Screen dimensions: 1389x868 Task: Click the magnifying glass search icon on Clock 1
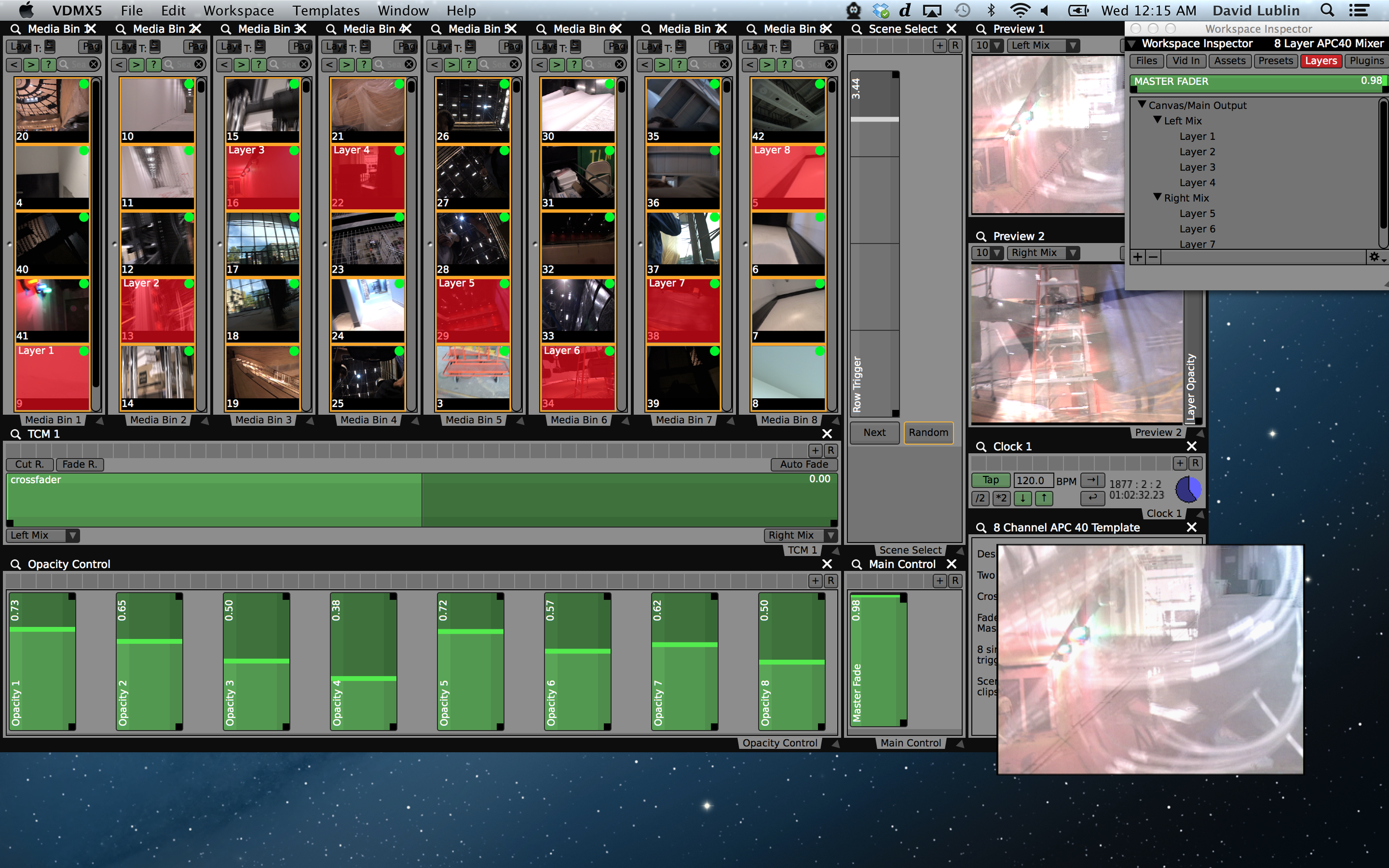point(980,446)
